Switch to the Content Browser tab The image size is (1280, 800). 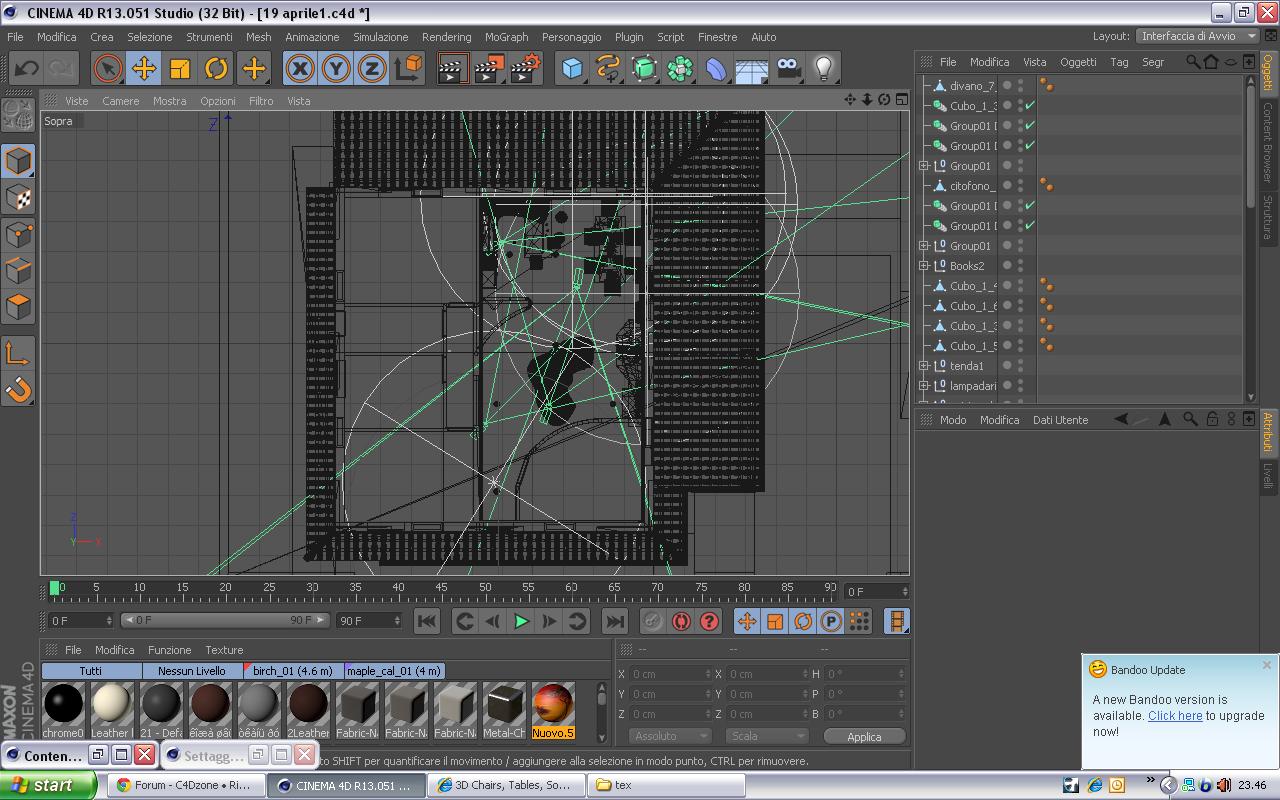(1268, 142)
